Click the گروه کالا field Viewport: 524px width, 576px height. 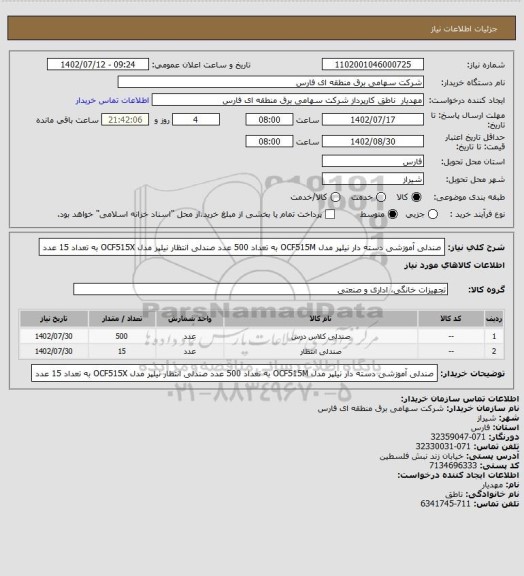(x=261, y=289)
